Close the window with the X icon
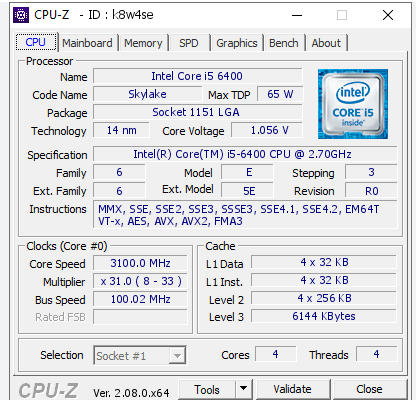The image size is (416, 400). [x=388, y=15]
